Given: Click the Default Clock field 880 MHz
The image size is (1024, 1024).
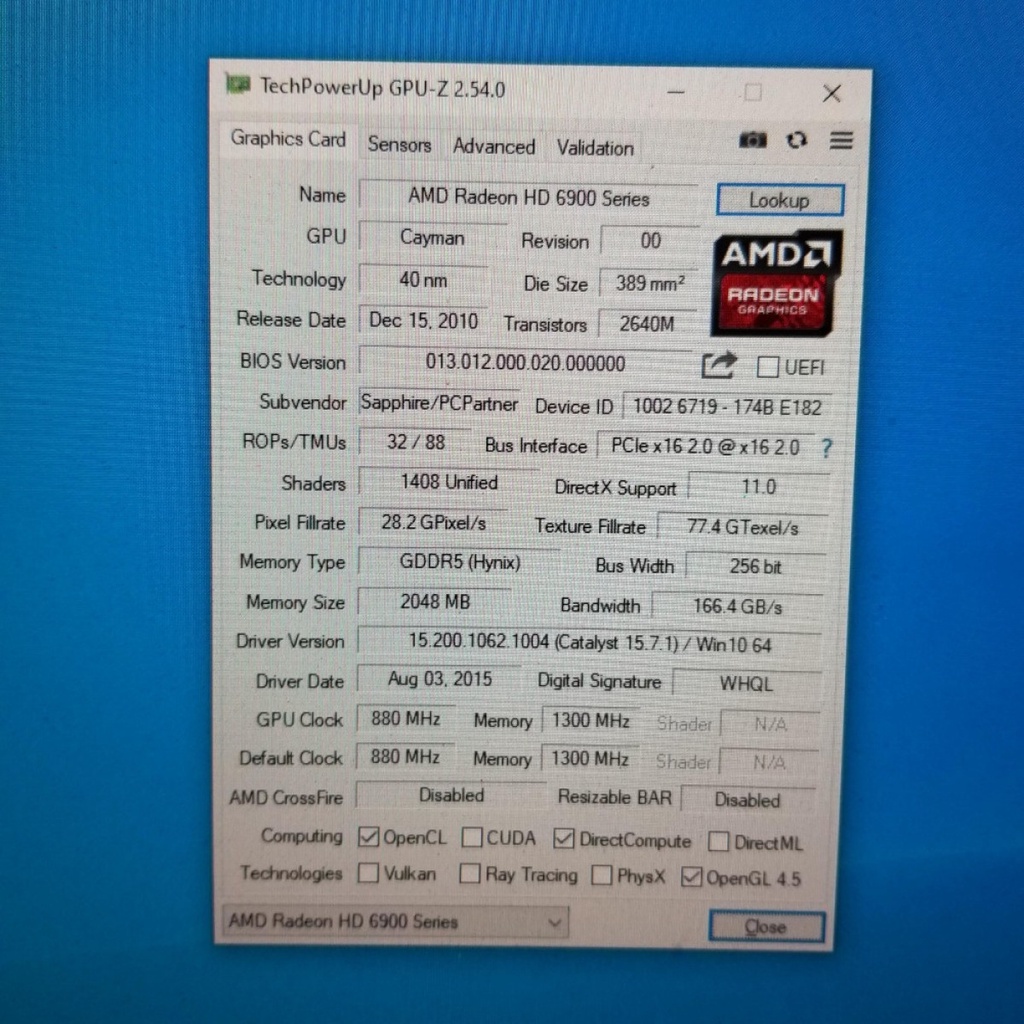Looking at the screenshot, I should coord(405,757).
